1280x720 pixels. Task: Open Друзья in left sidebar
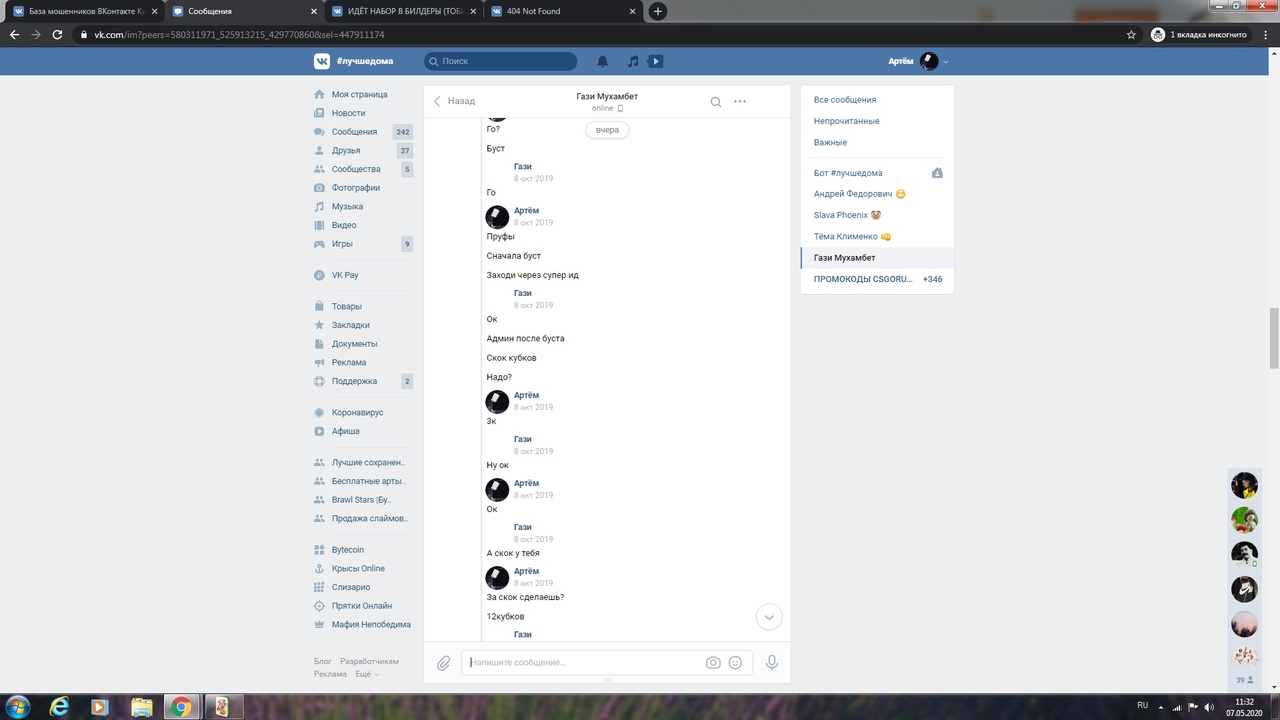(346, 150)
